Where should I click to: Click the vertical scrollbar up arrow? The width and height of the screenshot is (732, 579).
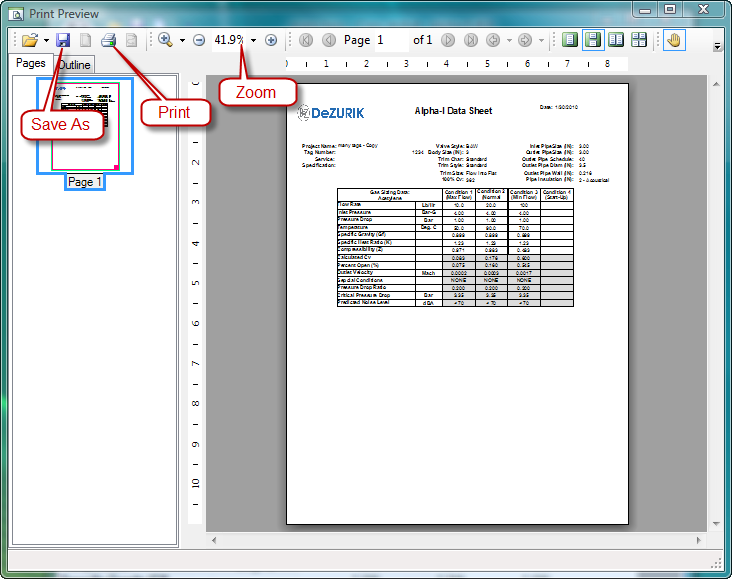[716, 84]
